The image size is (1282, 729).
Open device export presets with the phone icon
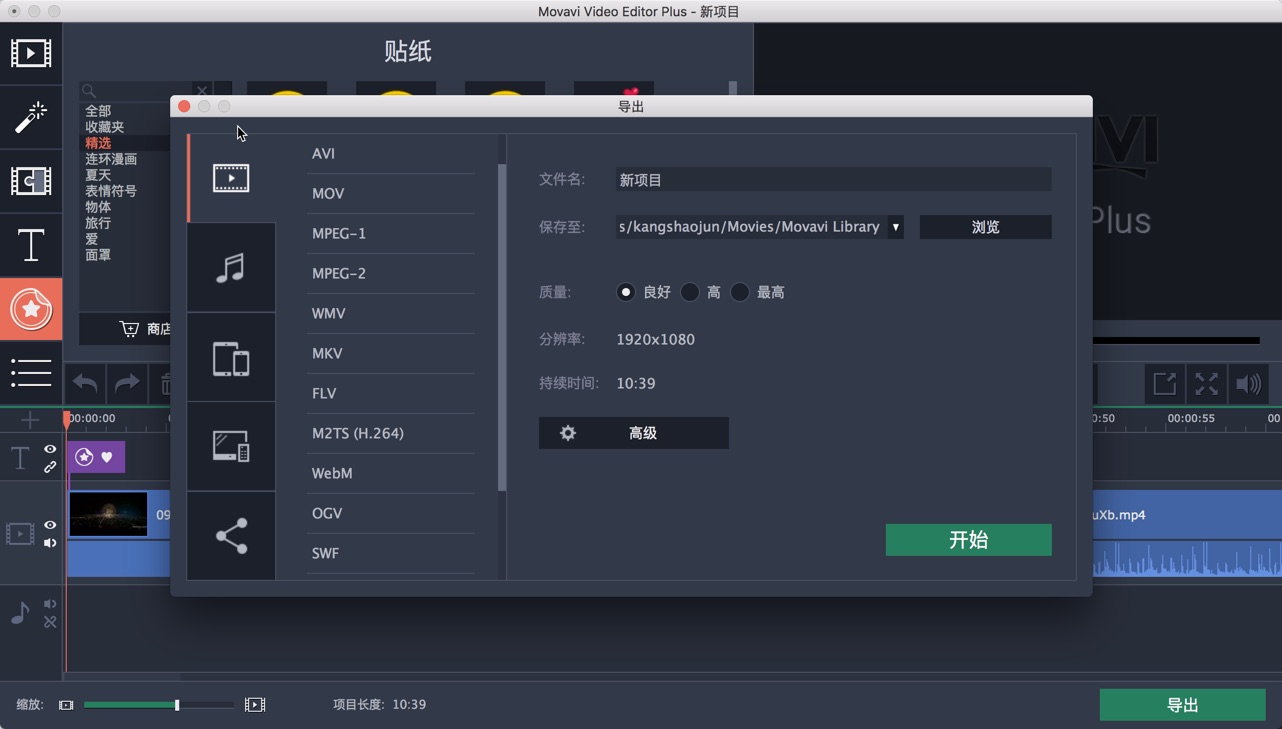(231, 357)
